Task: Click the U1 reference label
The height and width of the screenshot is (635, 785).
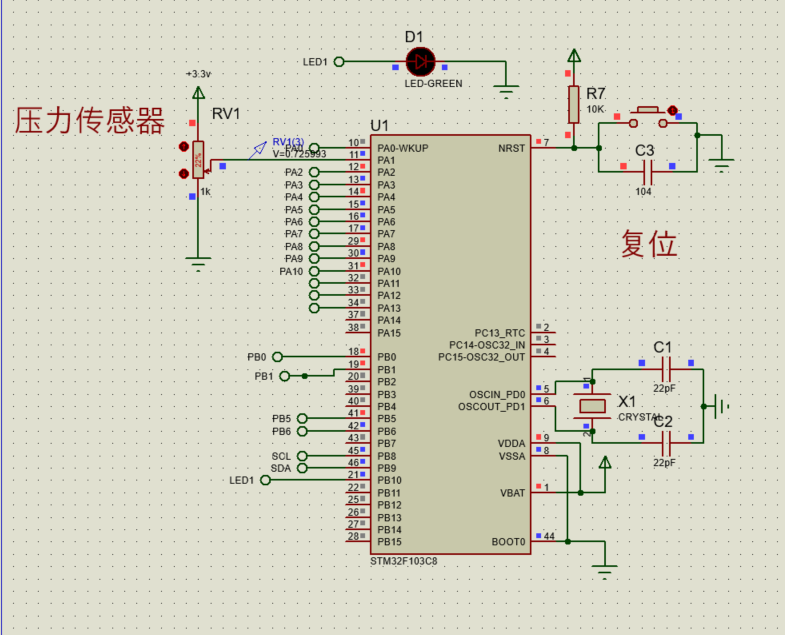Action: pos(379,126)
